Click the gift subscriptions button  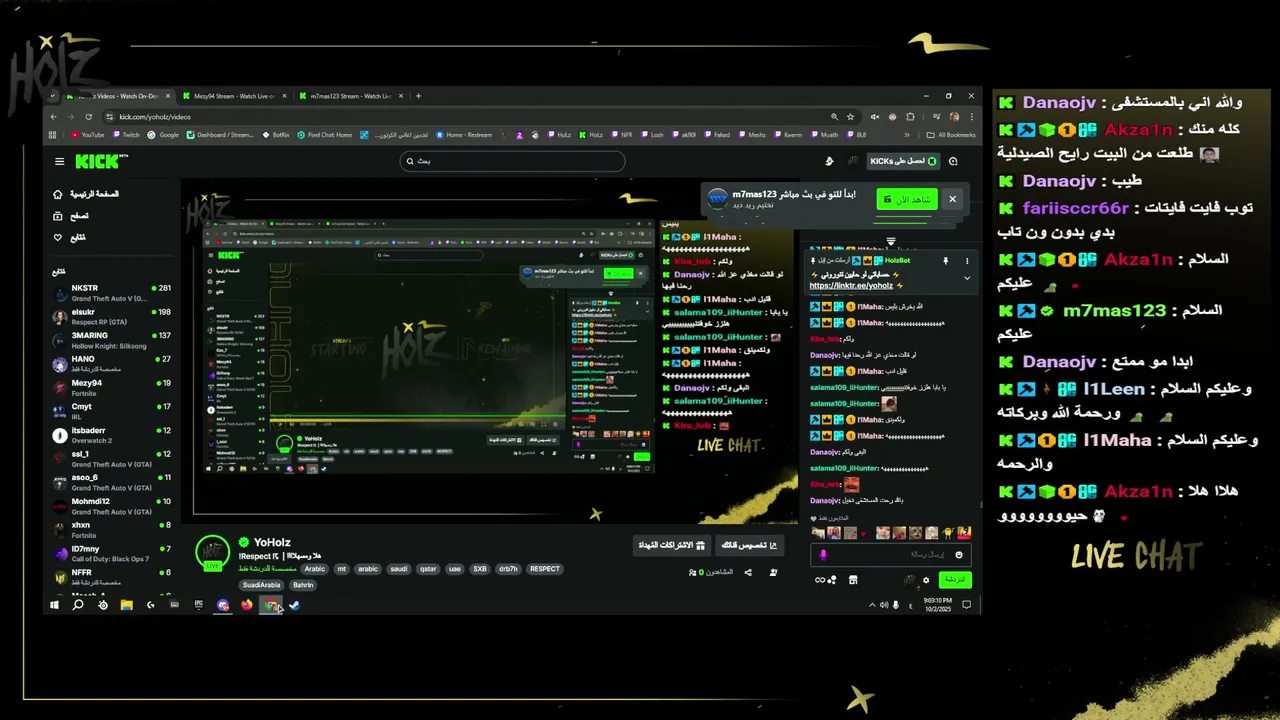coord(671,545)
